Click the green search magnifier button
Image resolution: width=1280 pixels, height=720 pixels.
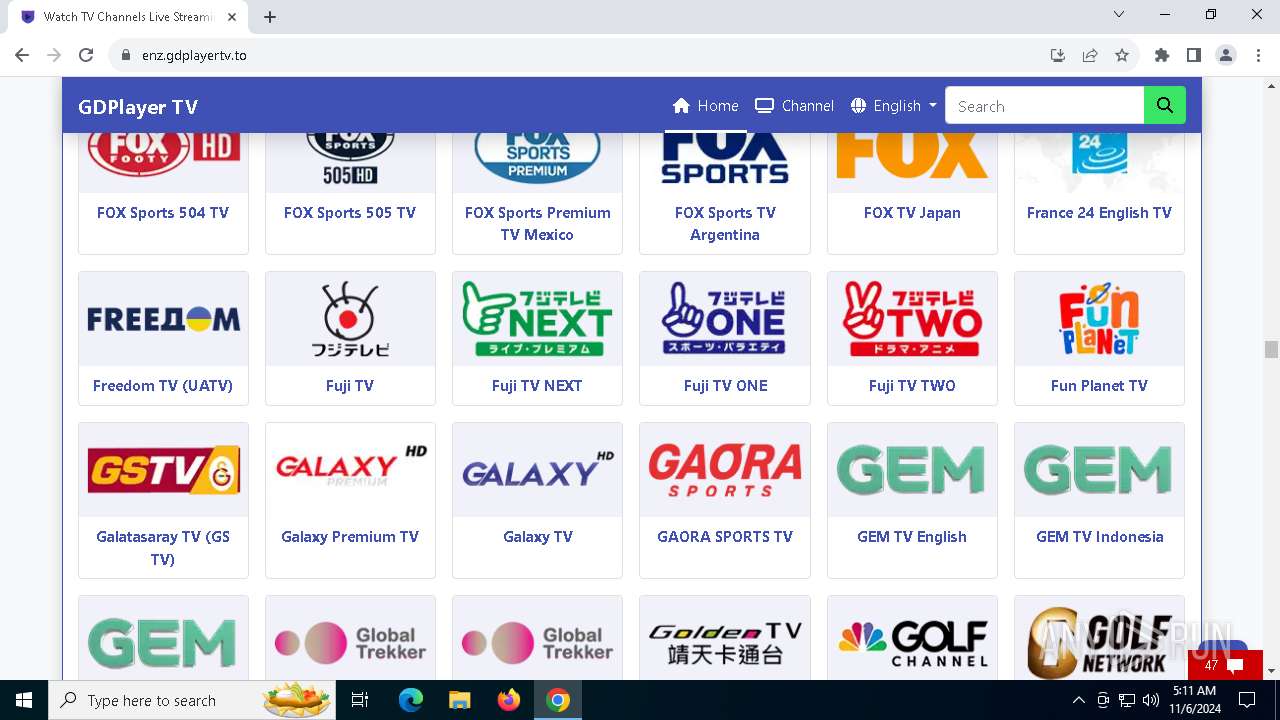click(1165, 105)
